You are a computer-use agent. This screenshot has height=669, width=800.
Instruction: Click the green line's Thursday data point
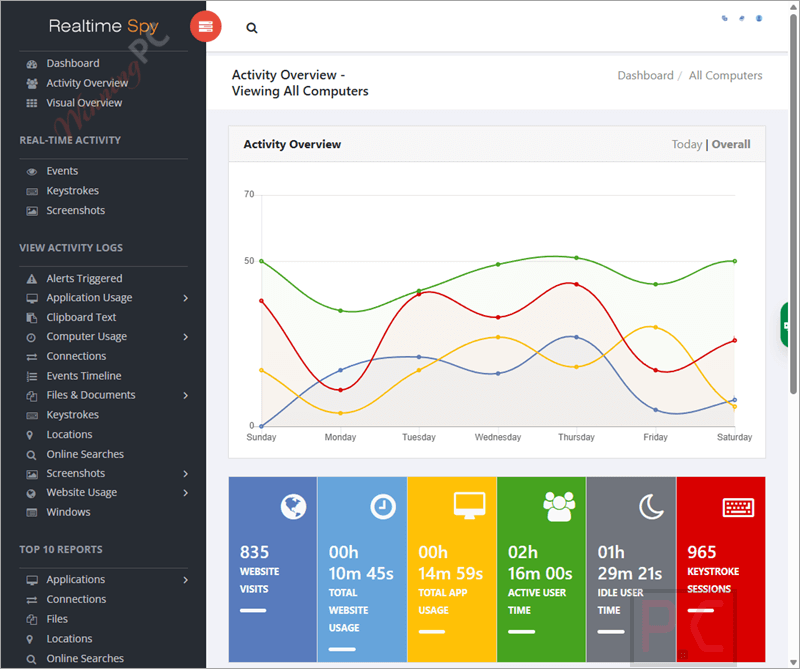[577, 258]
